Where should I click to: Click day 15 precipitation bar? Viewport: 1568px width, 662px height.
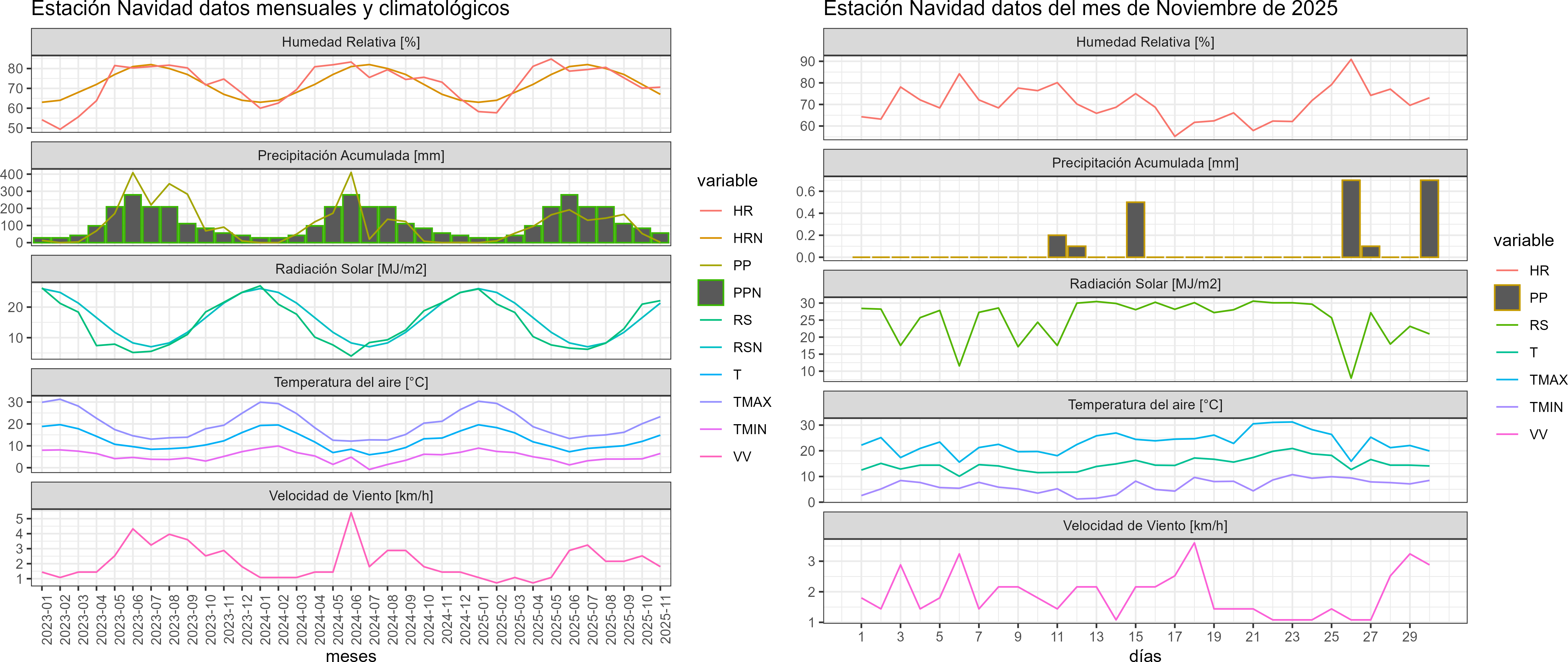1135,230
